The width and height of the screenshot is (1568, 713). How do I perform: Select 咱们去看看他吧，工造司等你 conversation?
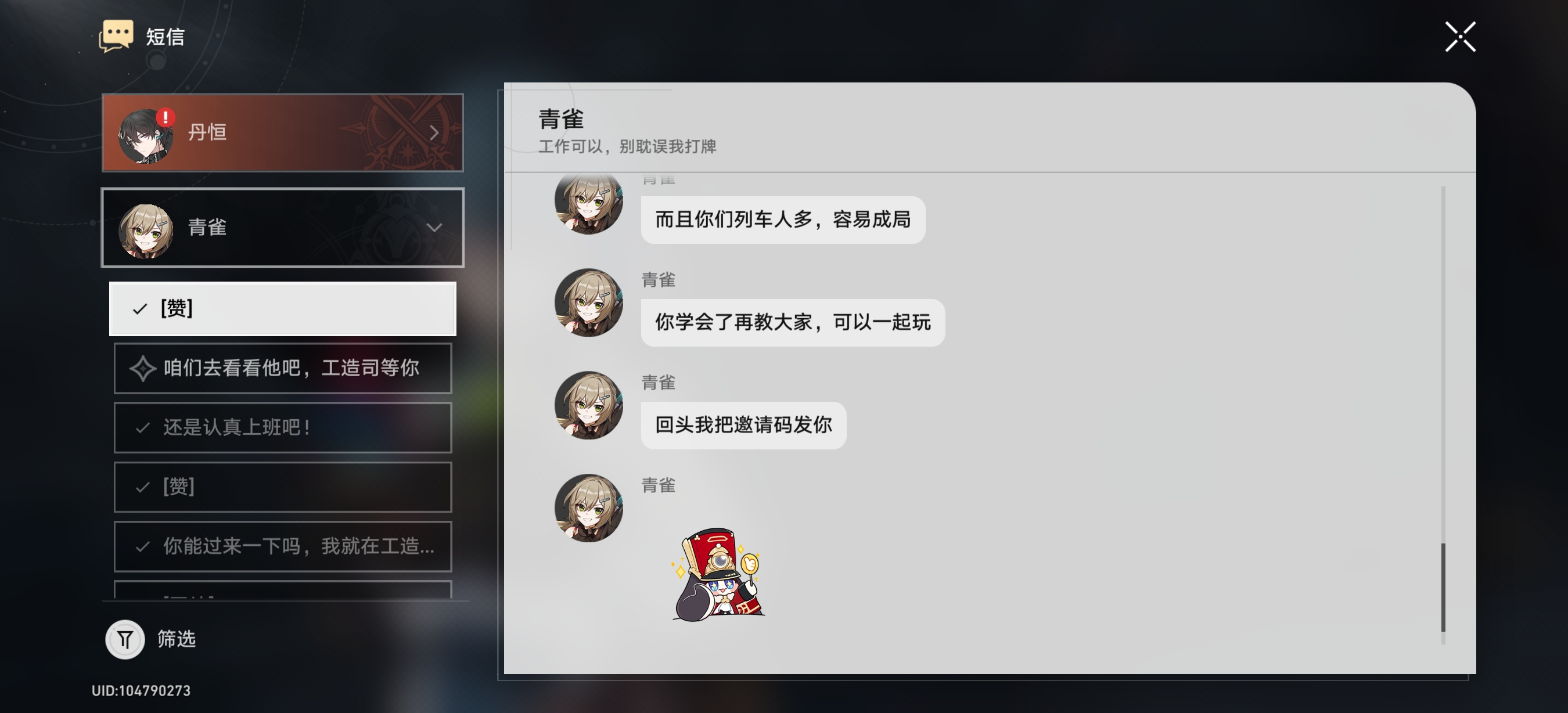[282, 368]
